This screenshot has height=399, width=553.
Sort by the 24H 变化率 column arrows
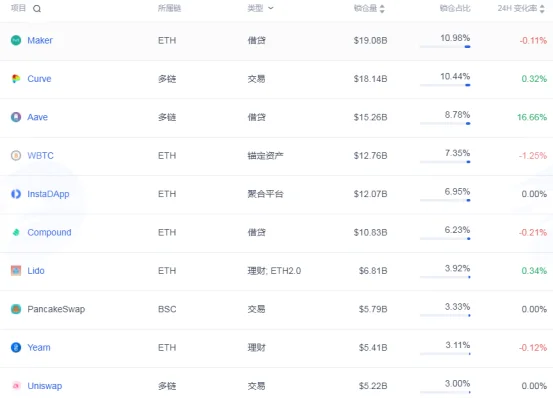point(542,9)
